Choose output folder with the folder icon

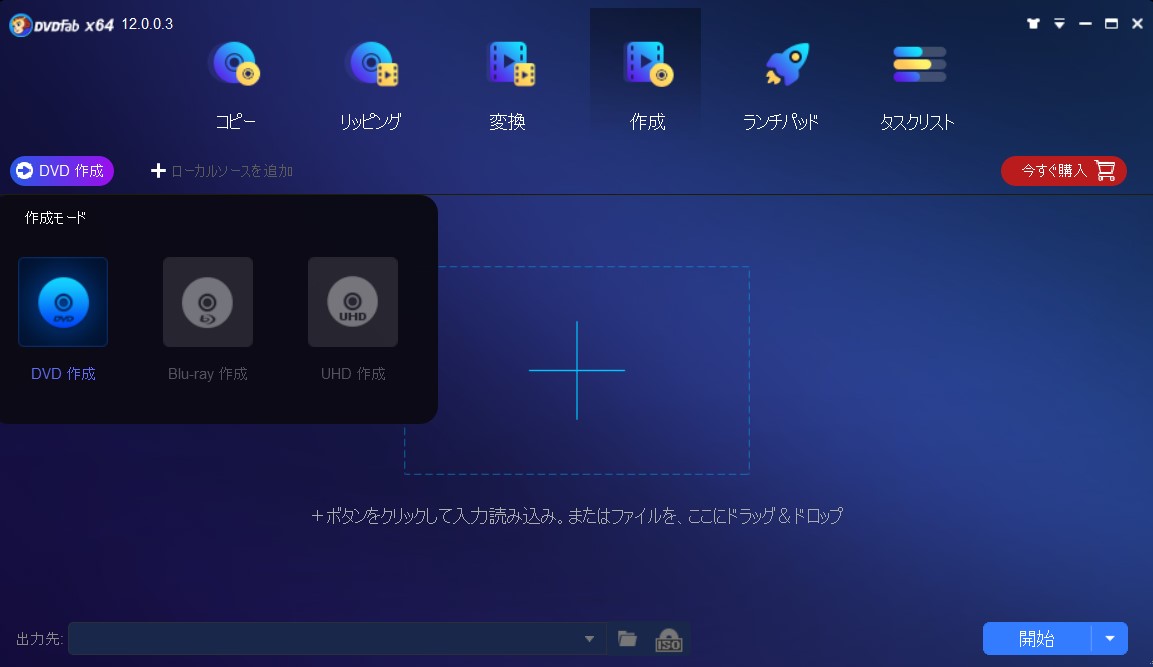tap(627, 638)
